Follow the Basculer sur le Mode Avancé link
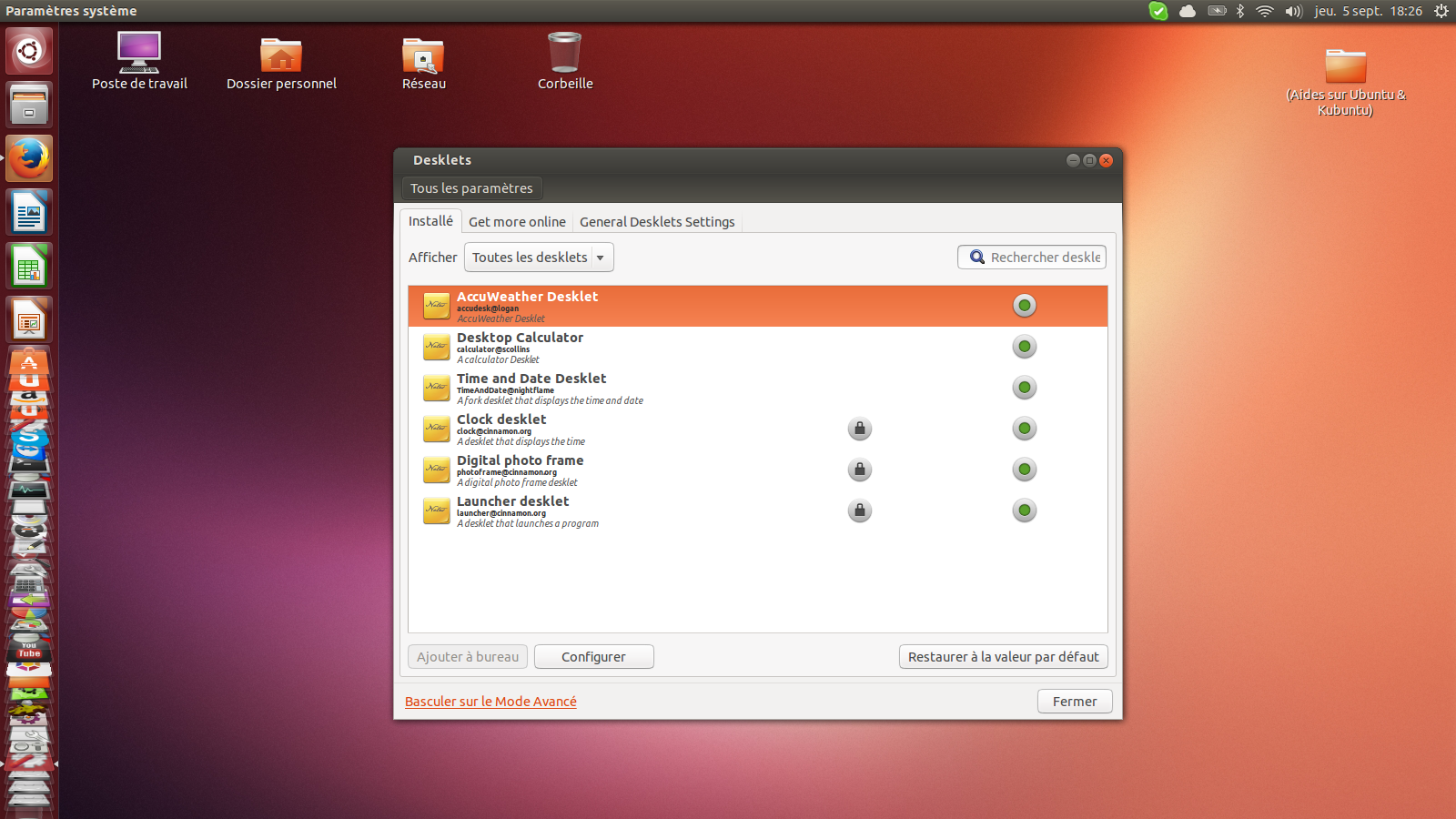This screenshot has height=819, width=1456. 490,702
